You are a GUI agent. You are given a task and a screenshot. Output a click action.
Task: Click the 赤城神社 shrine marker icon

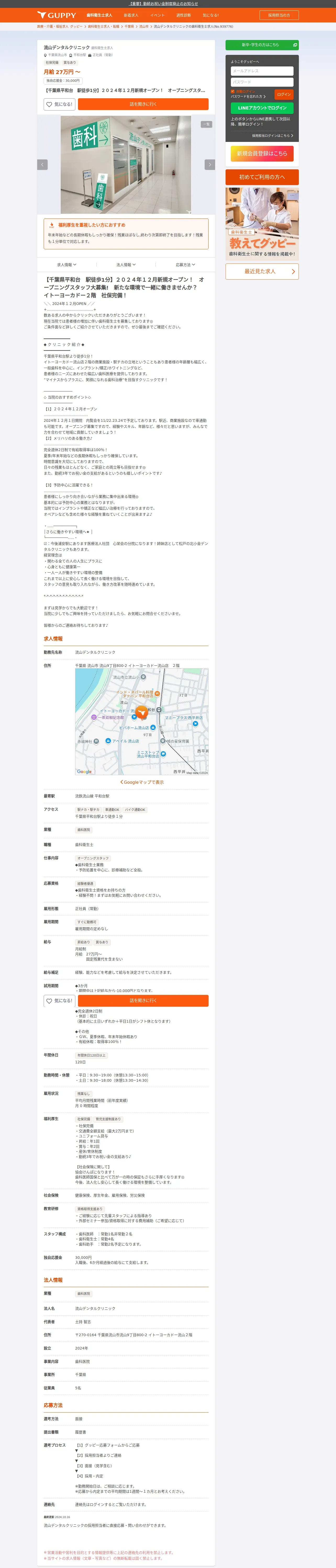[x=96, y=741]
